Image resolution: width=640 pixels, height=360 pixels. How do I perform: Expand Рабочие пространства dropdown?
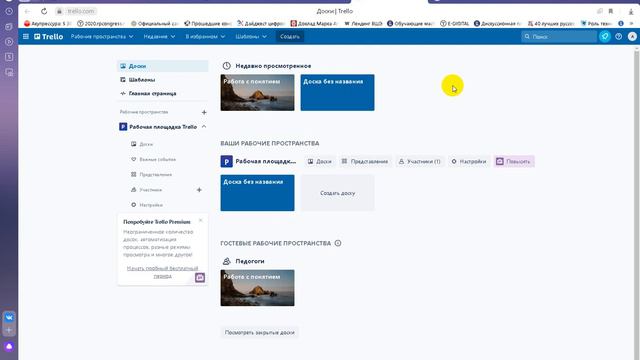click(x=102, y=36)
